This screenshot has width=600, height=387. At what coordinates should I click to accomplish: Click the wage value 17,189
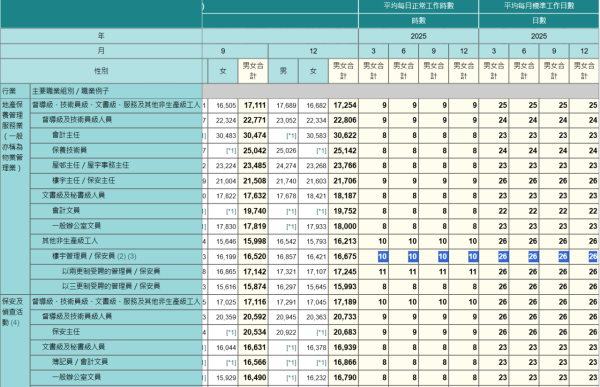coord(345,302)
